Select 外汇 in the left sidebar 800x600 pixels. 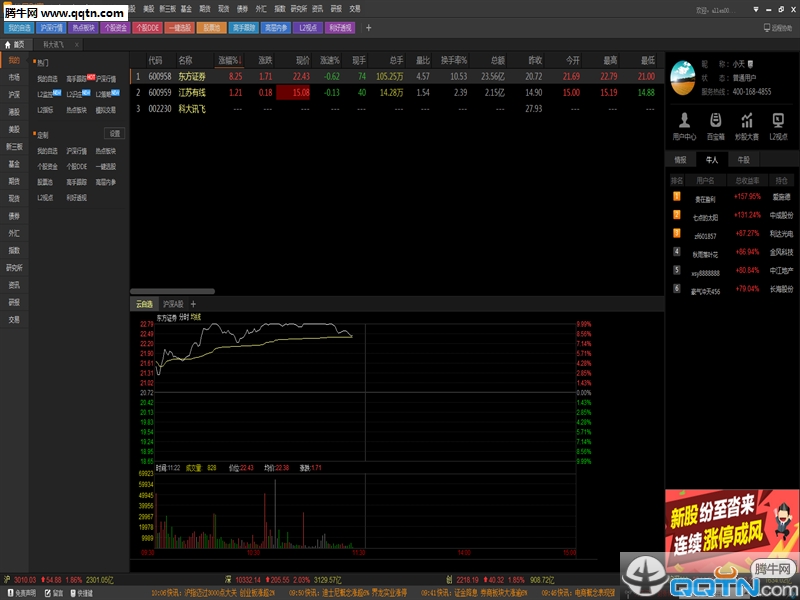(14, 233)
